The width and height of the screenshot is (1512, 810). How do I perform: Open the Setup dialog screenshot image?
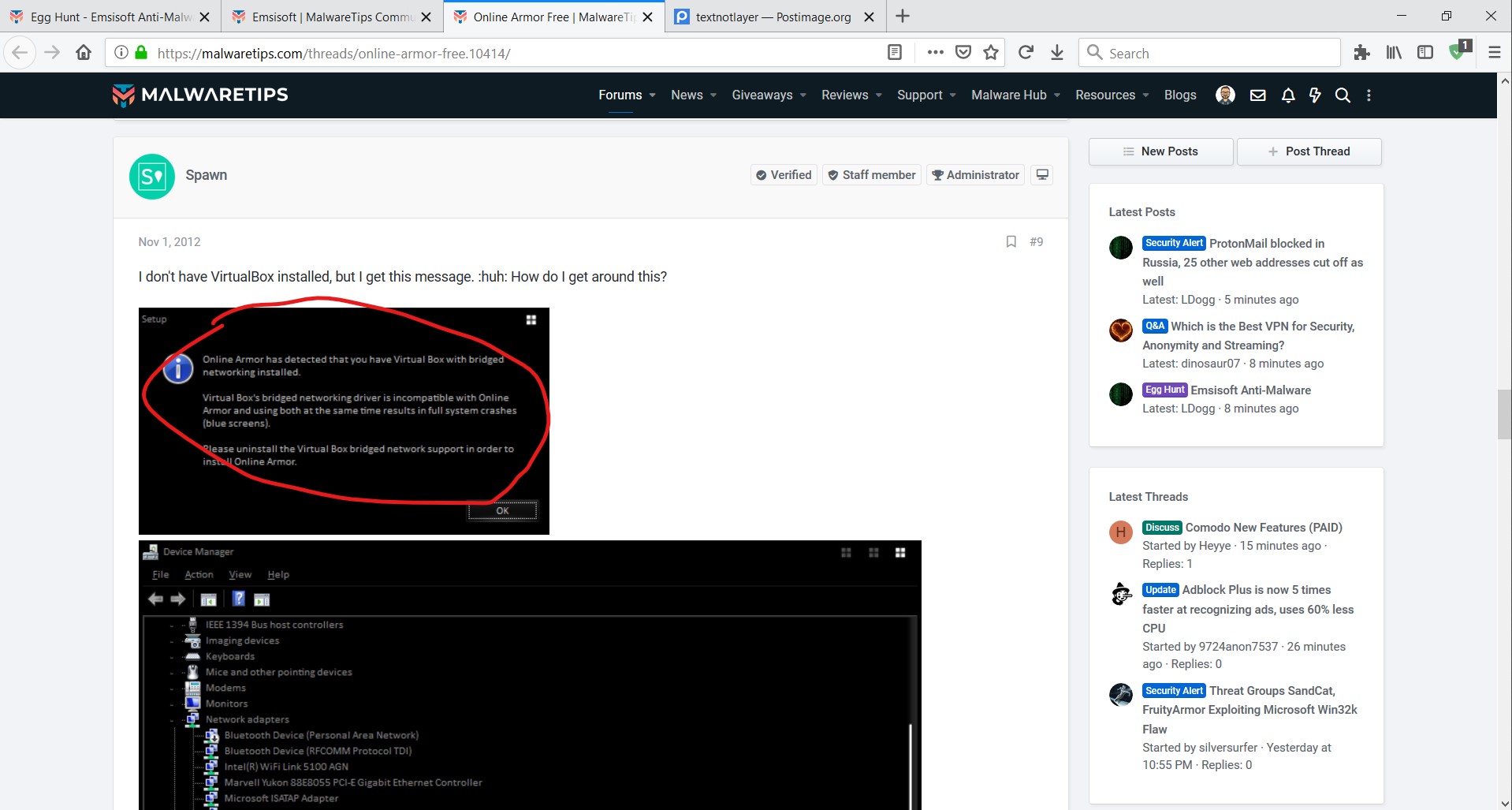[x=344, y=421]
